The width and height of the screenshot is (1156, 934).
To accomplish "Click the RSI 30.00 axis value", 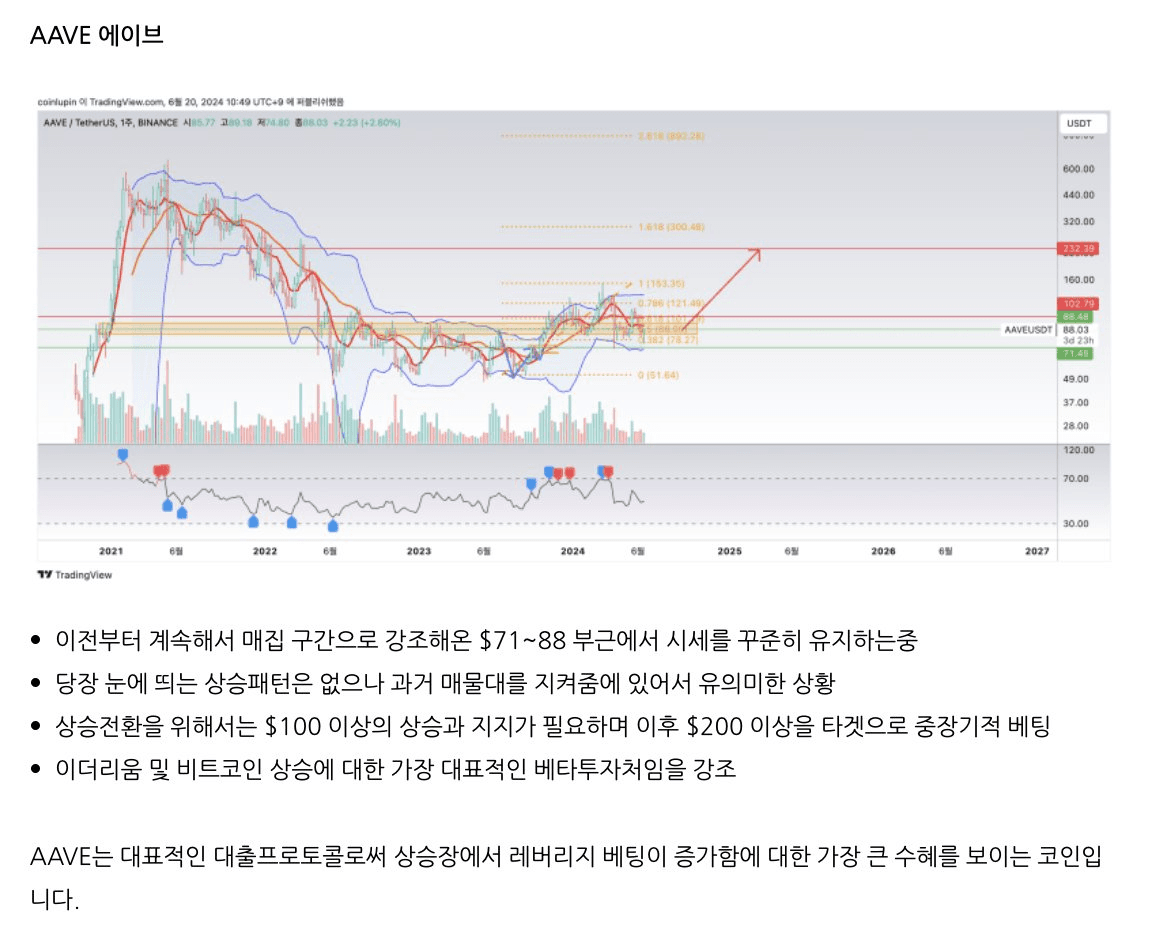I will [1075, 523].
